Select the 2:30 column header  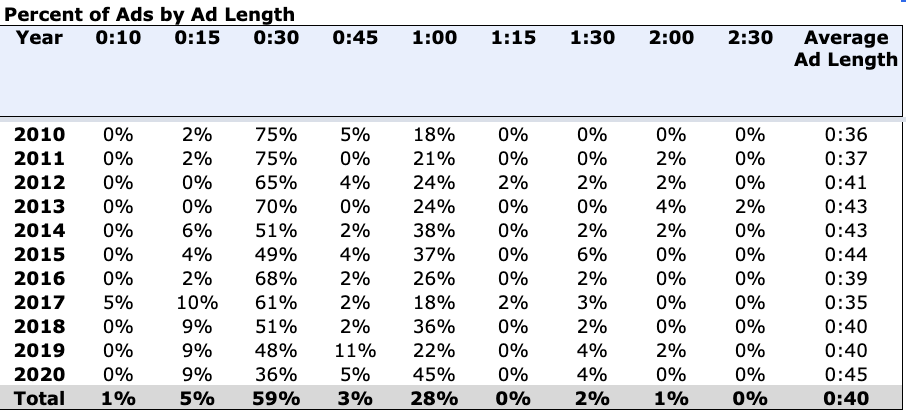click(750, 38)
